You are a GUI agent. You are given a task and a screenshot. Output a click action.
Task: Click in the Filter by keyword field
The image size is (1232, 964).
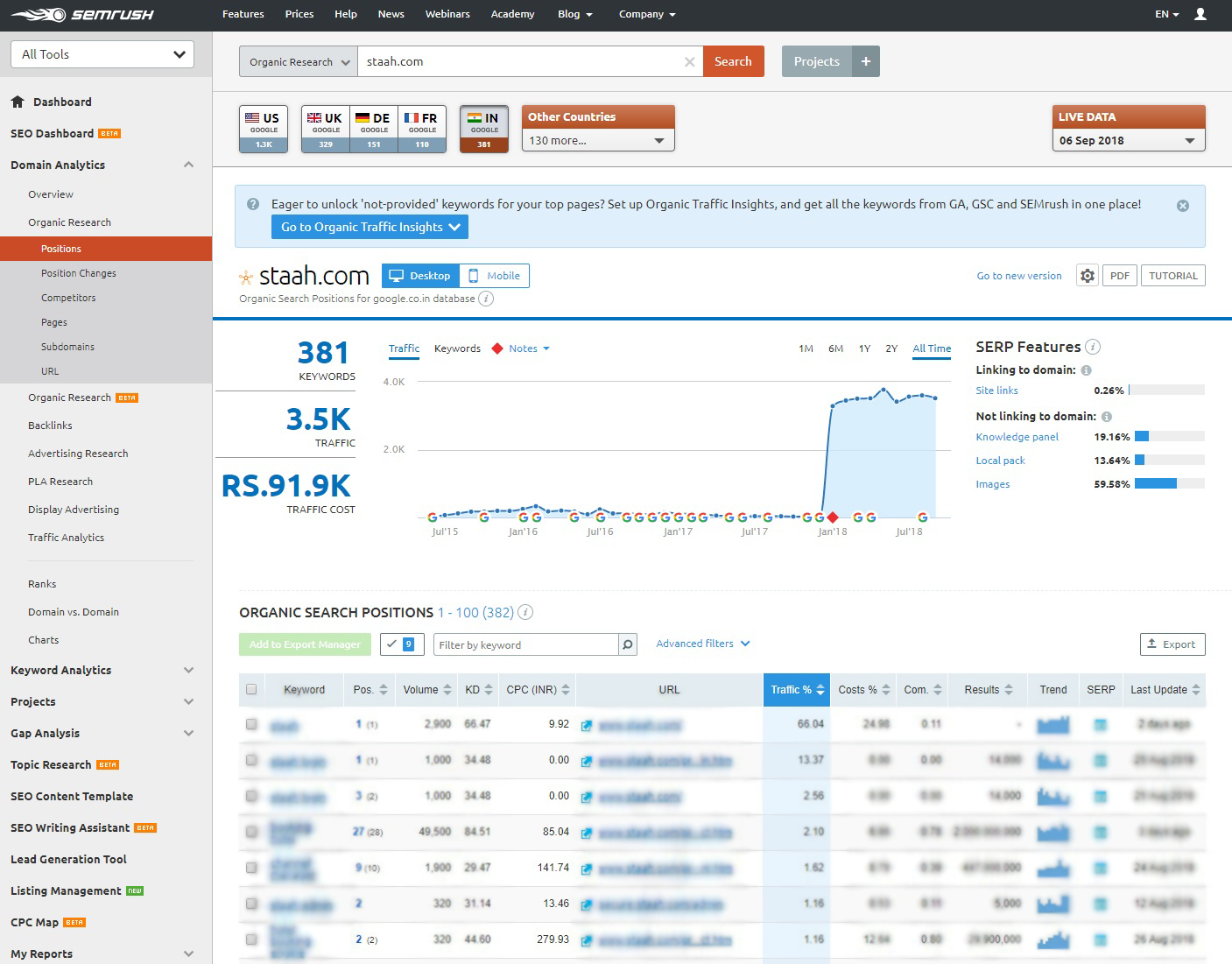click(x=525, y=645)
